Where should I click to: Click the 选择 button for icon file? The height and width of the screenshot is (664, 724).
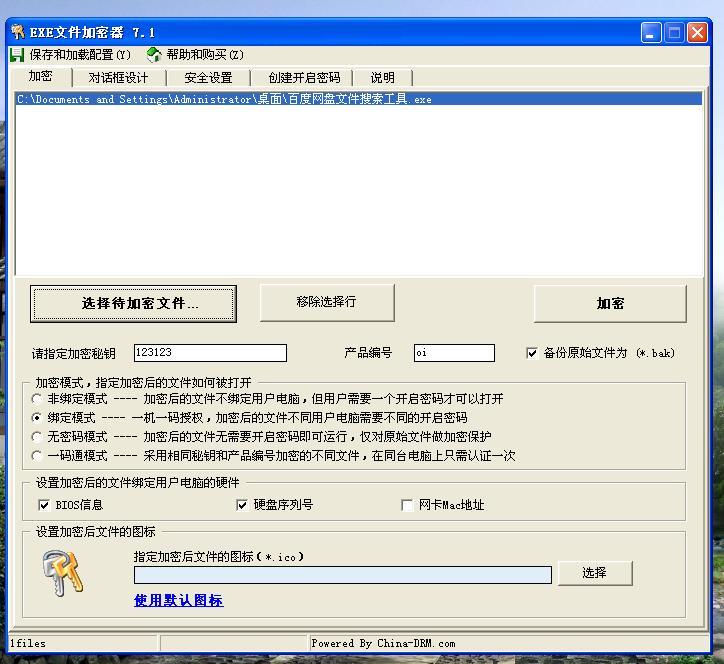coord(595,573)
